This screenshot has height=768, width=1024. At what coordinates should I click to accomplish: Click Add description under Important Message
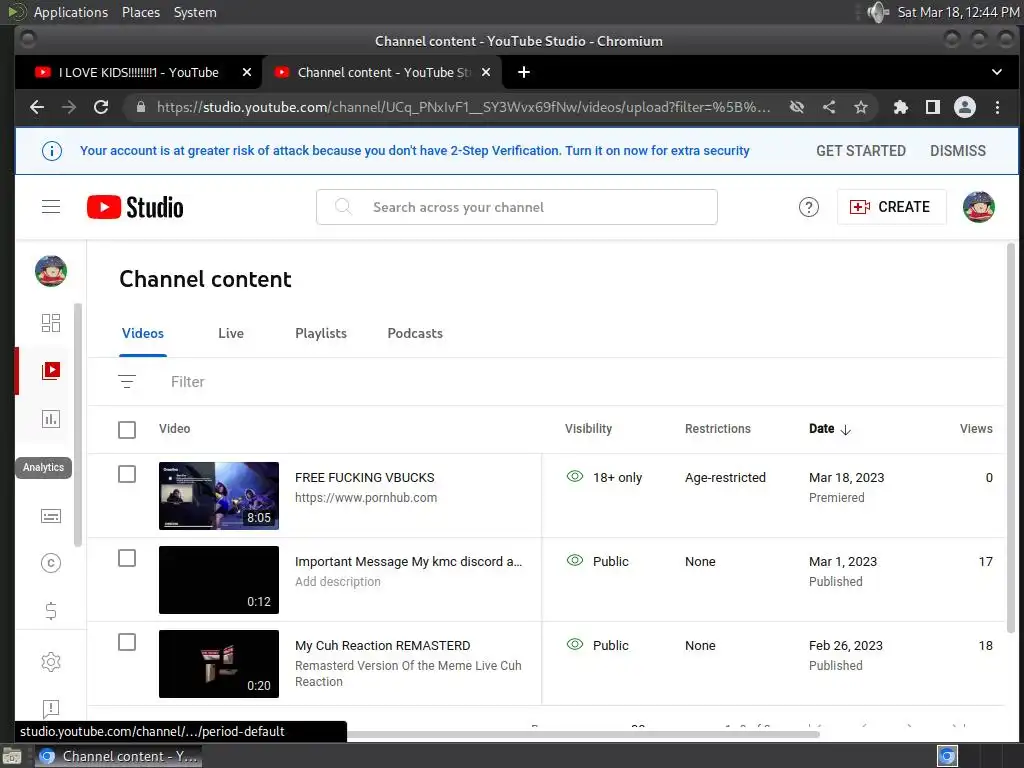338,581
